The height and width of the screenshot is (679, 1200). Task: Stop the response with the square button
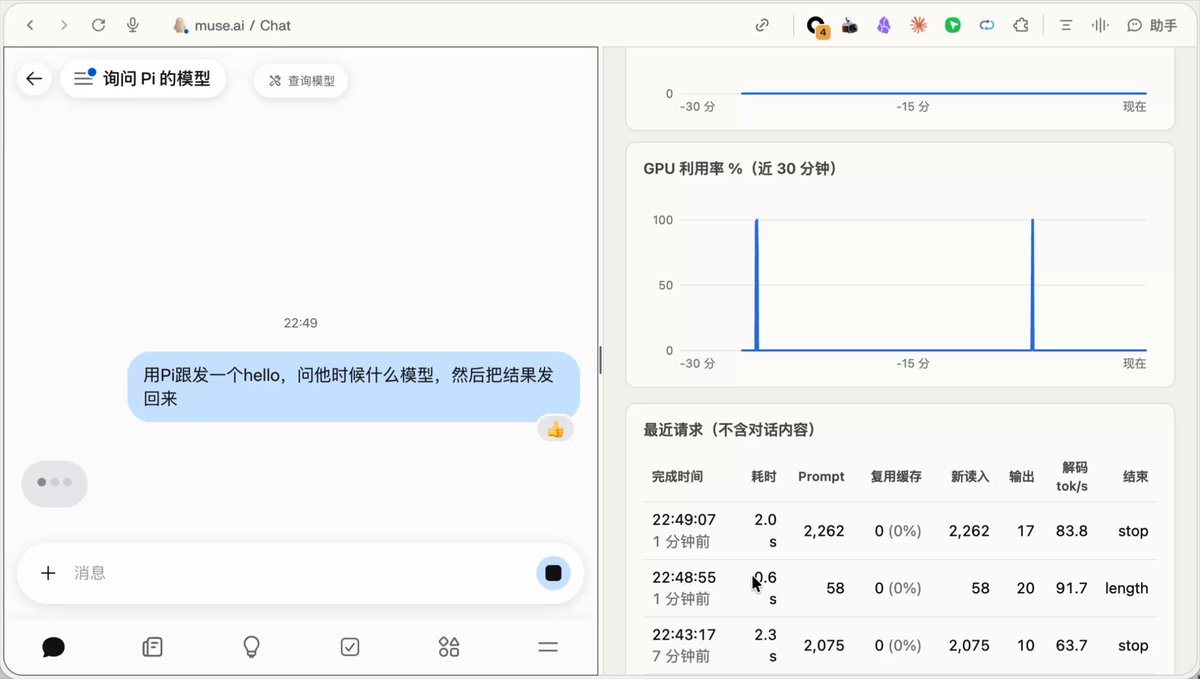[553, 573]
